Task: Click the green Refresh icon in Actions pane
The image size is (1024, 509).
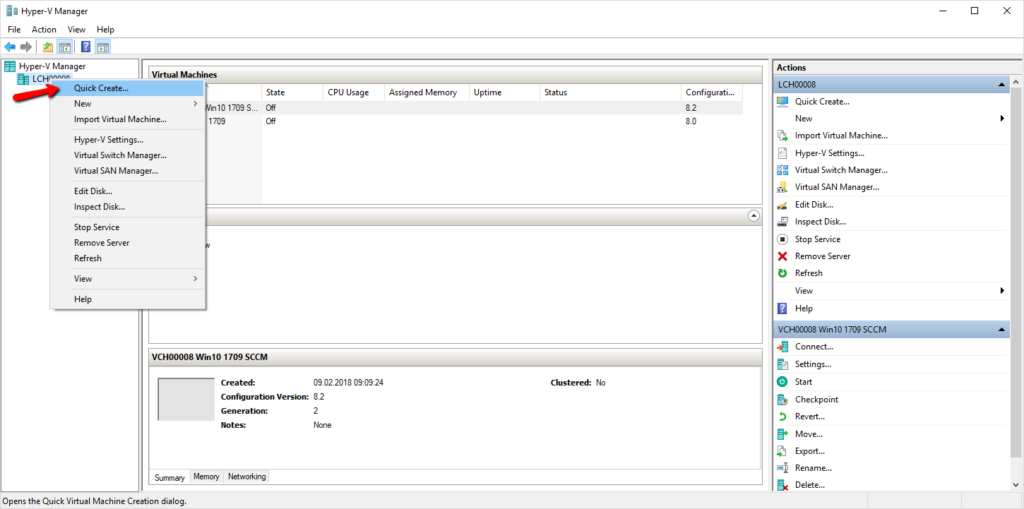Action: [x=782, y=273]
